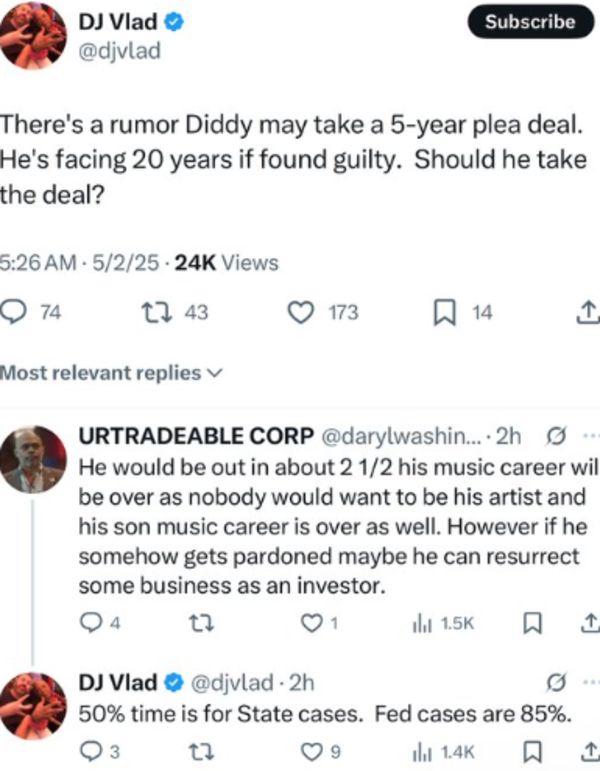
Task: Open more options on URTRADEABLE CORP's reply
Action: pyautogui.click(x=589, y=435)
